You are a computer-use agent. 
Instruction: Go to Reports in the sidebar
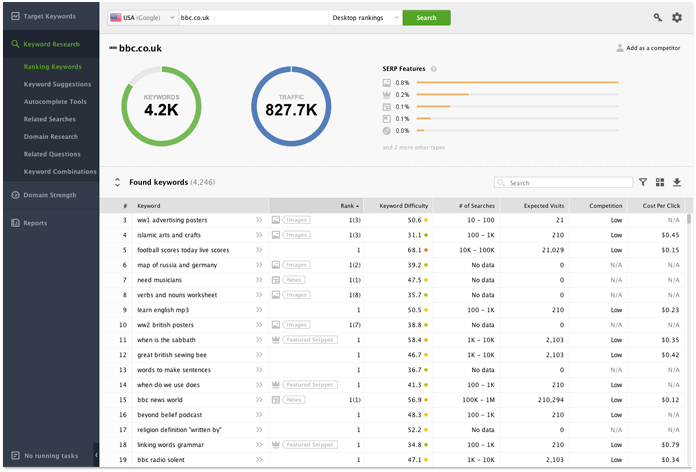point(35,223)
